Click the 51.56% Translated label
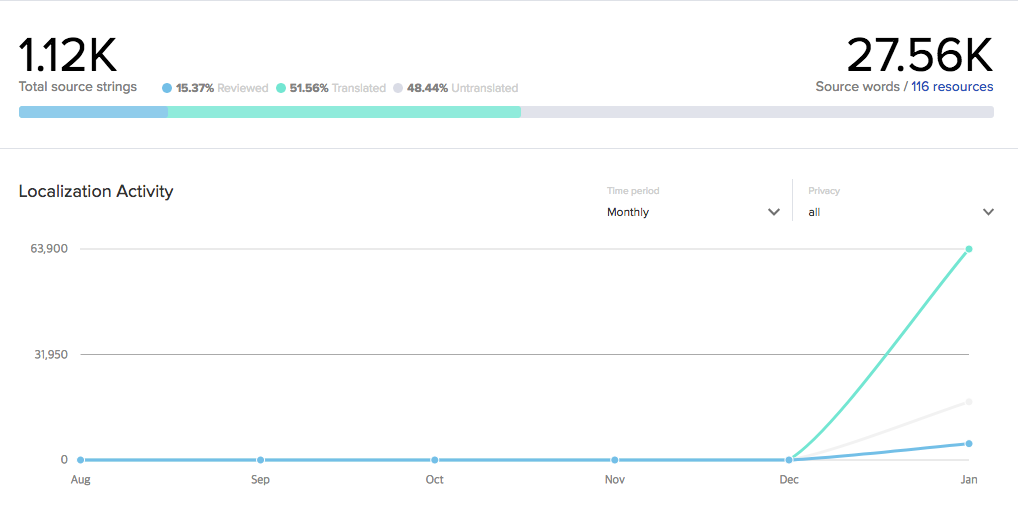The image size is (1018, 521). point(338,88)
